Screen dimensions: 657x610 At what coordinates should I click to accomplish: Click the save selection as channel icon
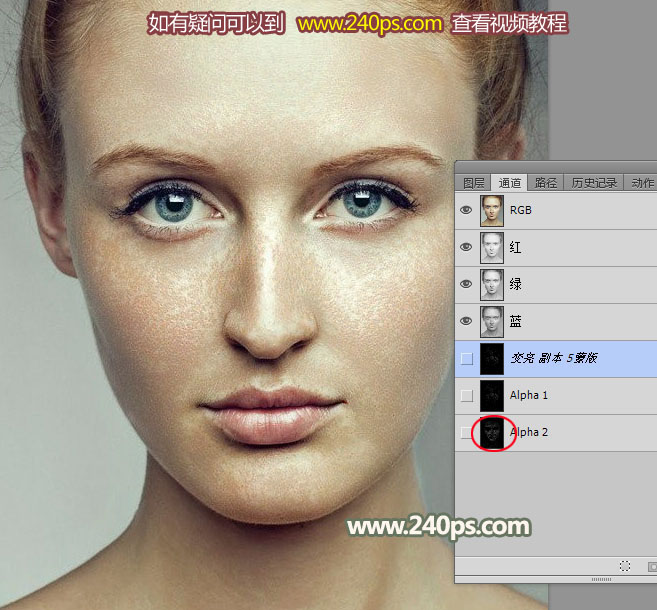pos(650,565)
